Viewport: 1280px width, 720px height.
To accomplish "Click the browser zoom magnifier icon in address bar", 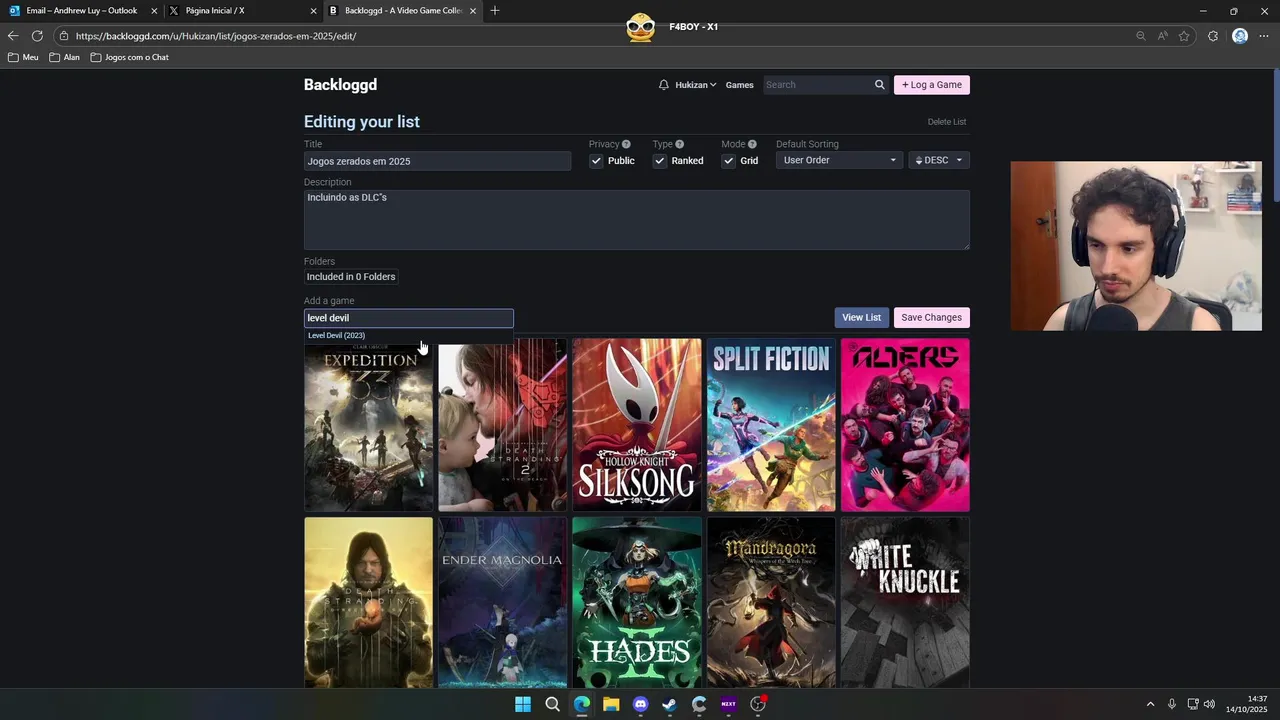I will [x=1140, y=36].
